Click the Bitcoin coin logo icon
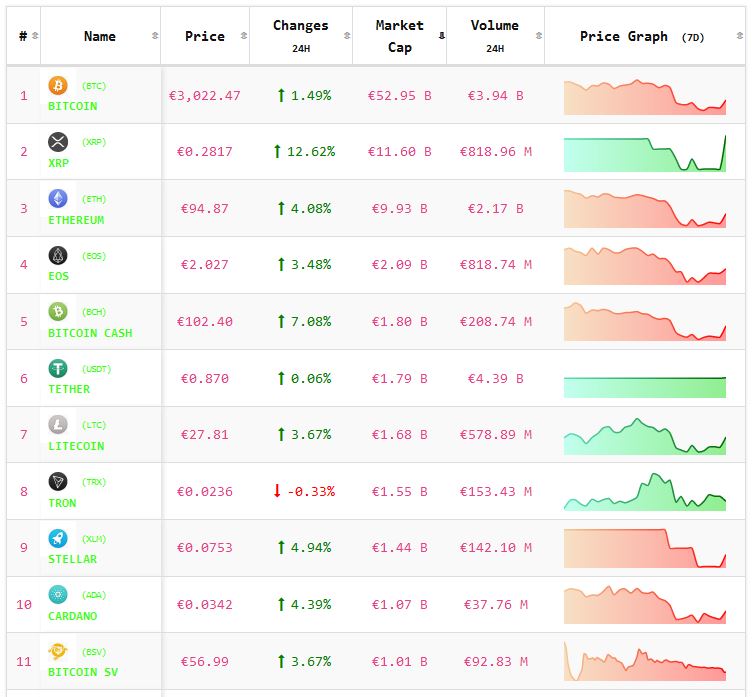The height and width of the screenshot is (697, 753). [58, 86]
